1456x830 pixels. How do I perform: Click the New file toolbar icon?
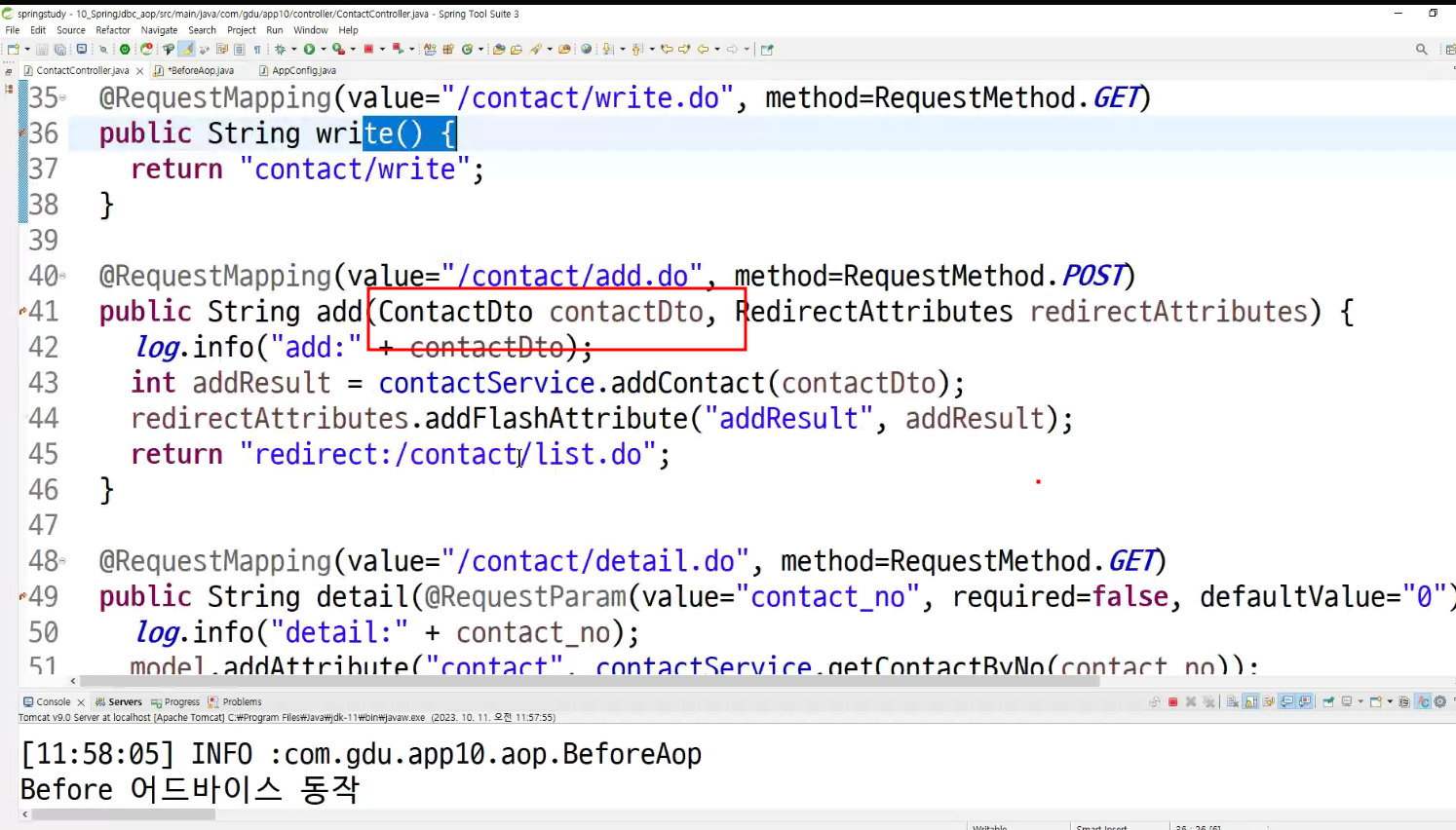point(13,49)
